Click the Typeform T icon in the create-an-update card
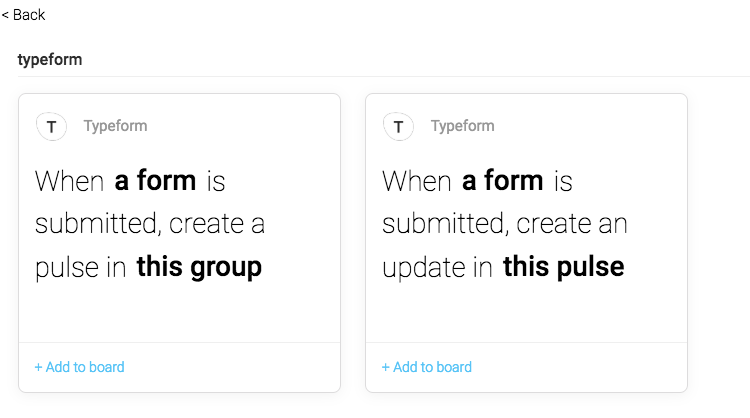750x418 pixels. pos(398,127)
